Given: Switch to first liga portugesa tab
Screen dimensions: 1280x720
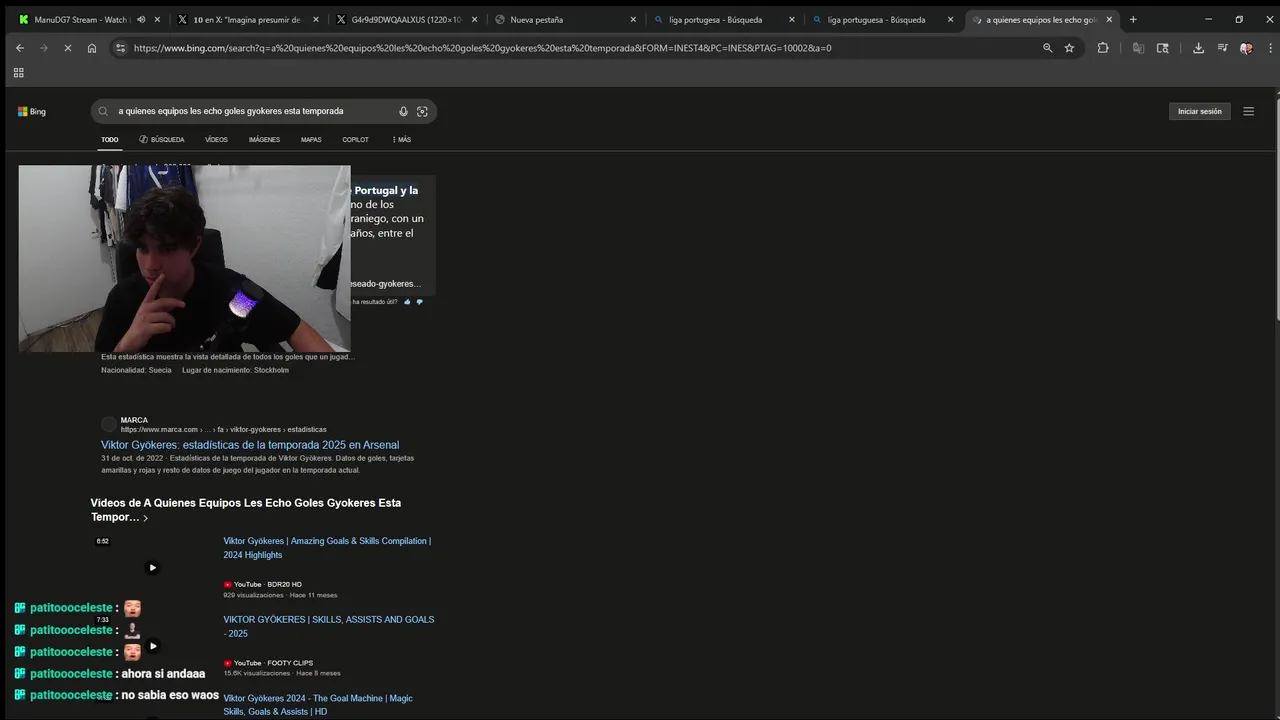Looking at the screenshot, I should coord(724,19).
